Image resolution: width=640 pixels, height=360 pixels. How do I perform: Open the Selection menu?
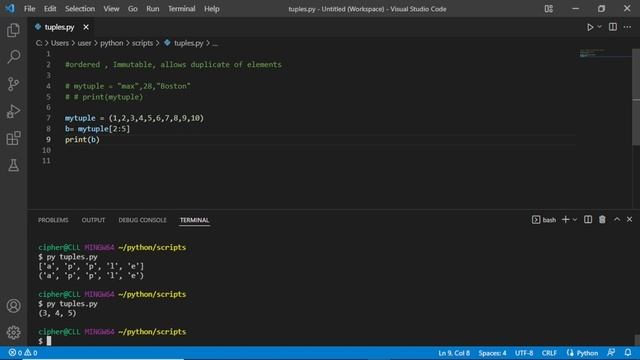(80, 9)
